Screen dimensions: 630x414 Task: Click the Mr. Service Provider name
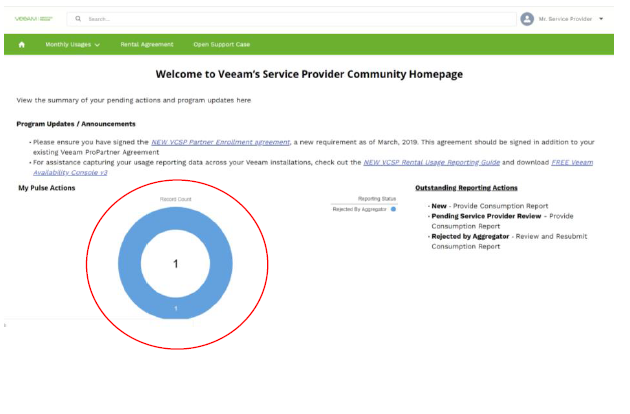(x=565, y=19)
